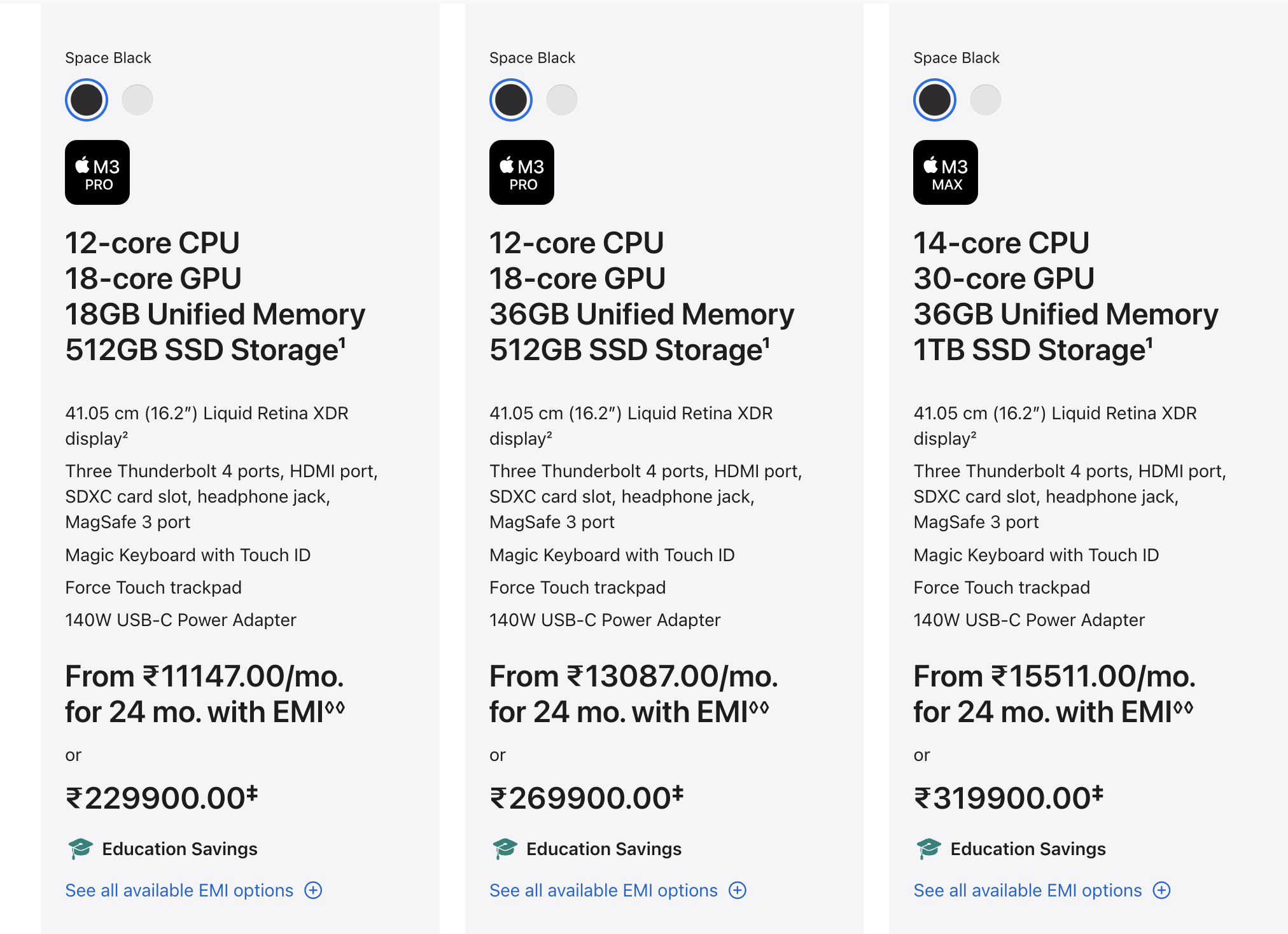Open 'See all available EMI options' for ₹319900.00 model

(1028, 890)
